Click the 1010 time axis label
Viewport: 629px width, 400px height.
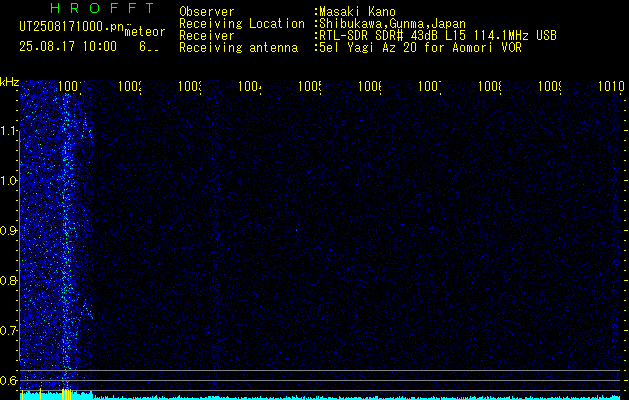point(611,86)
